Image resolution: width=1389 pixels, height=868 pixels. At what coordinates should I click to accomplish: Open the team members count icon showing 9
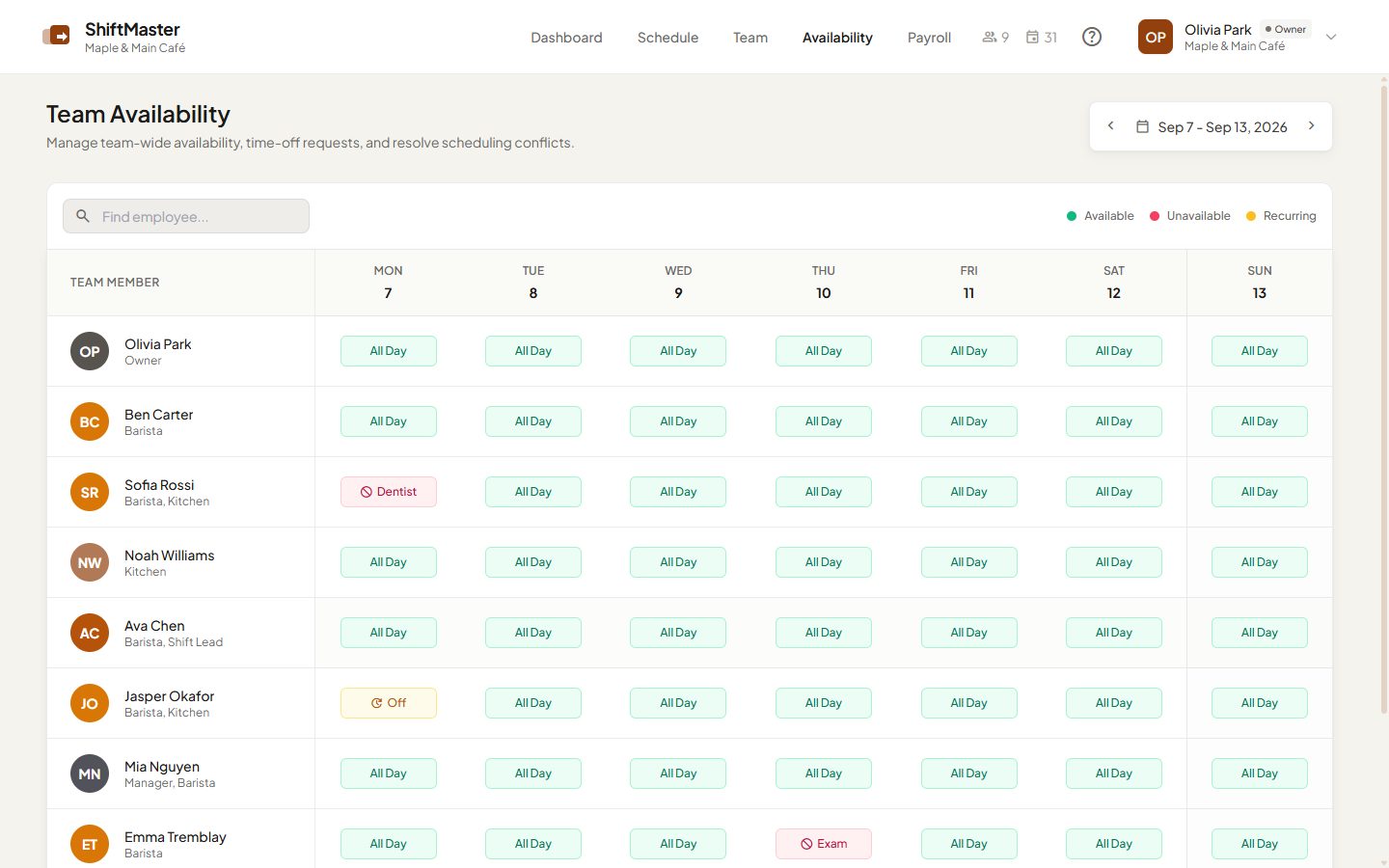click(x=995, y=38)
